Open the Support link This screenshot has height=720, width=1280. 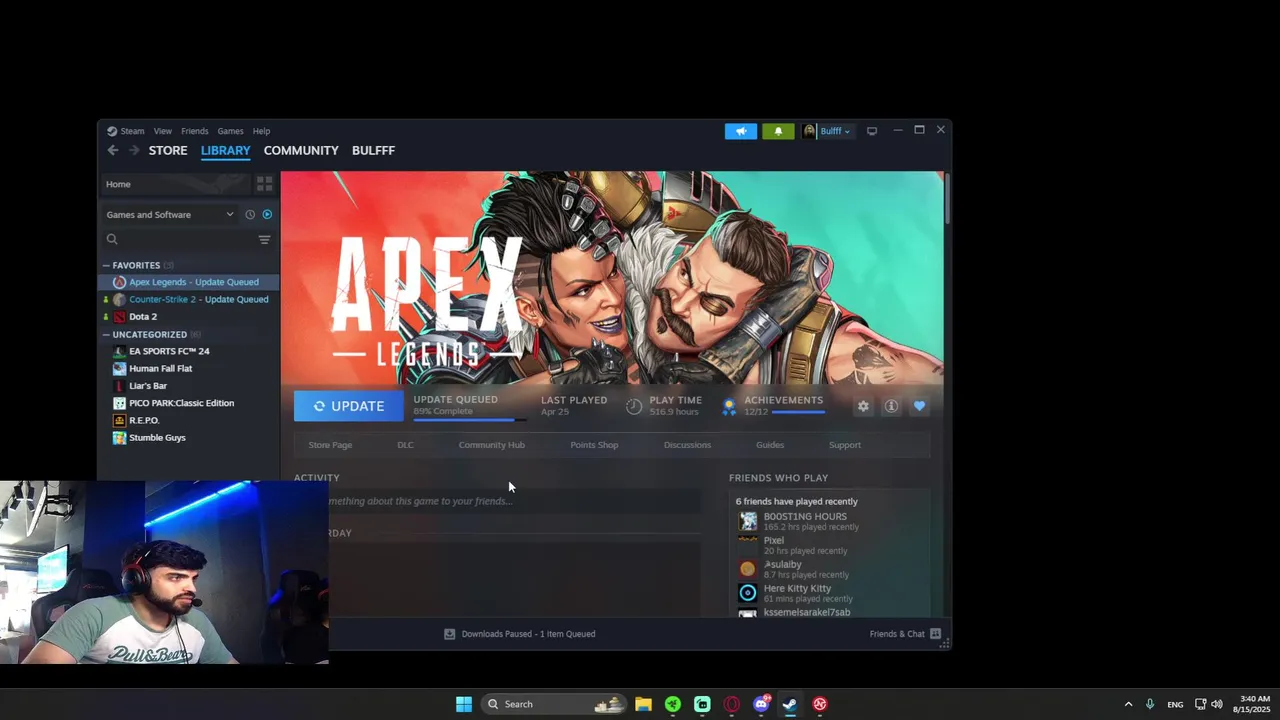click(x=844, y=445)
